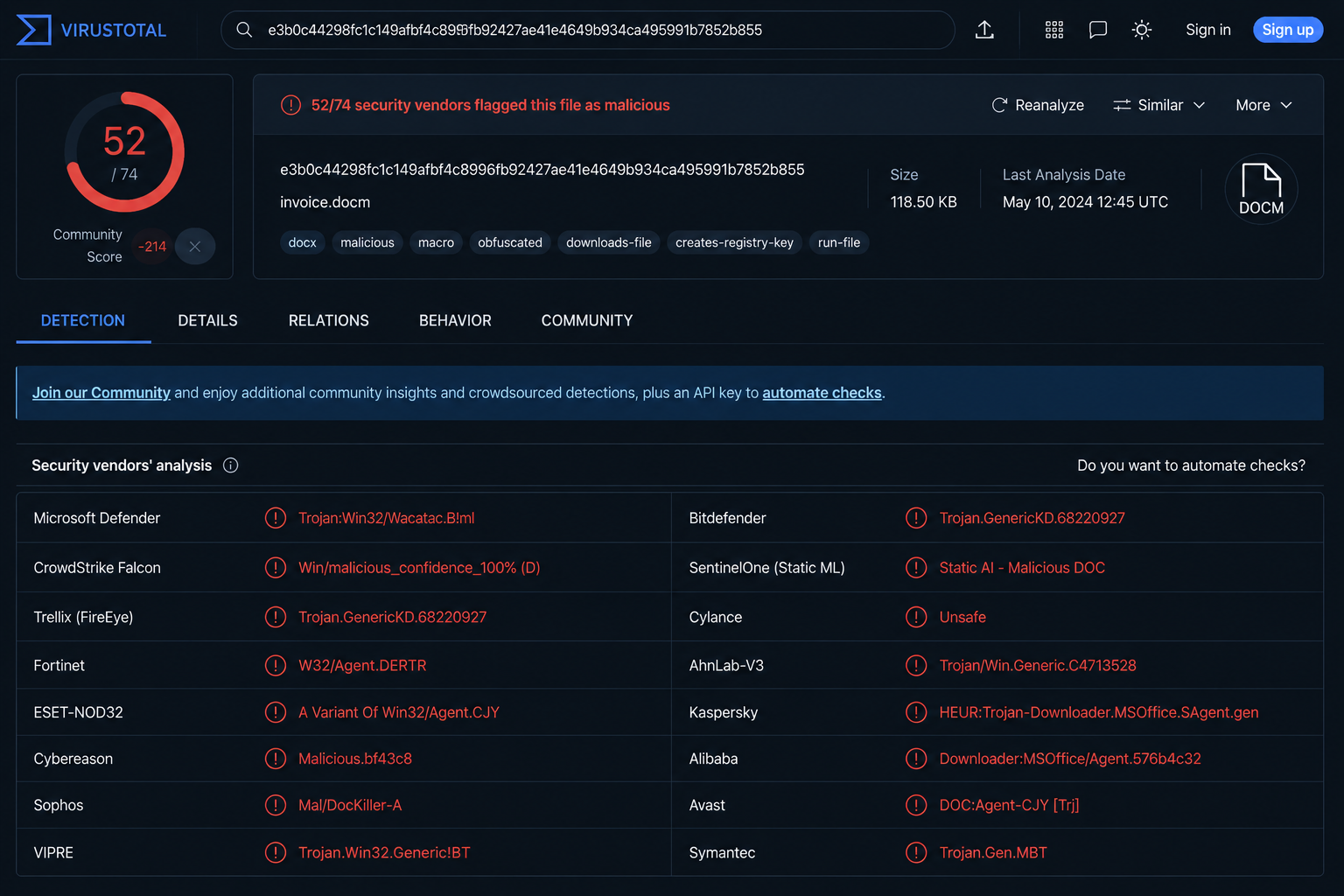Open the RELATIONS tab
The image size is (1344, 896).
coord(329,320)
